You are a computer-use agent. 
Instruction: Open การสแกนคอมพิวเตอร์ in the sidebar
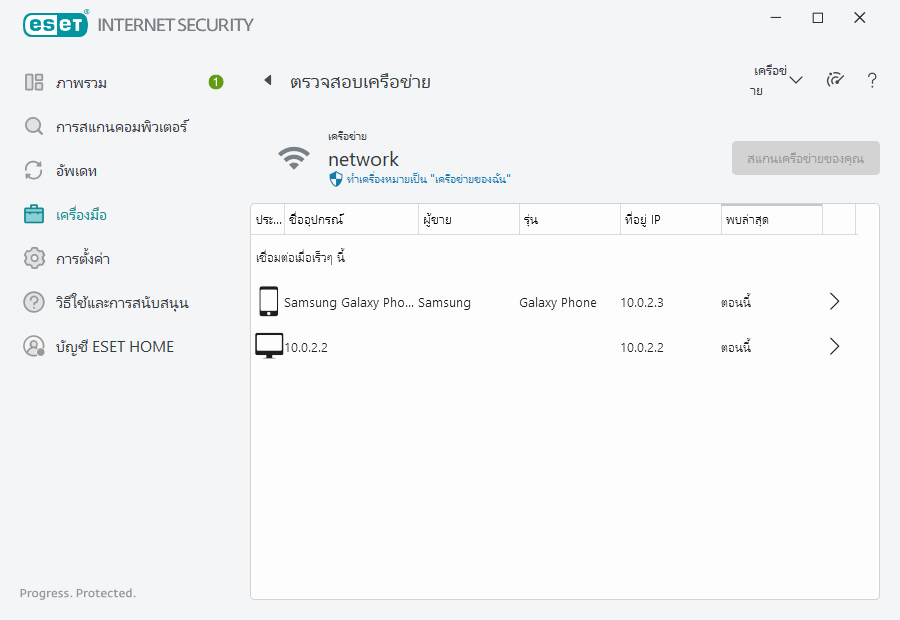pyautogui.click(x=121, y=127)
